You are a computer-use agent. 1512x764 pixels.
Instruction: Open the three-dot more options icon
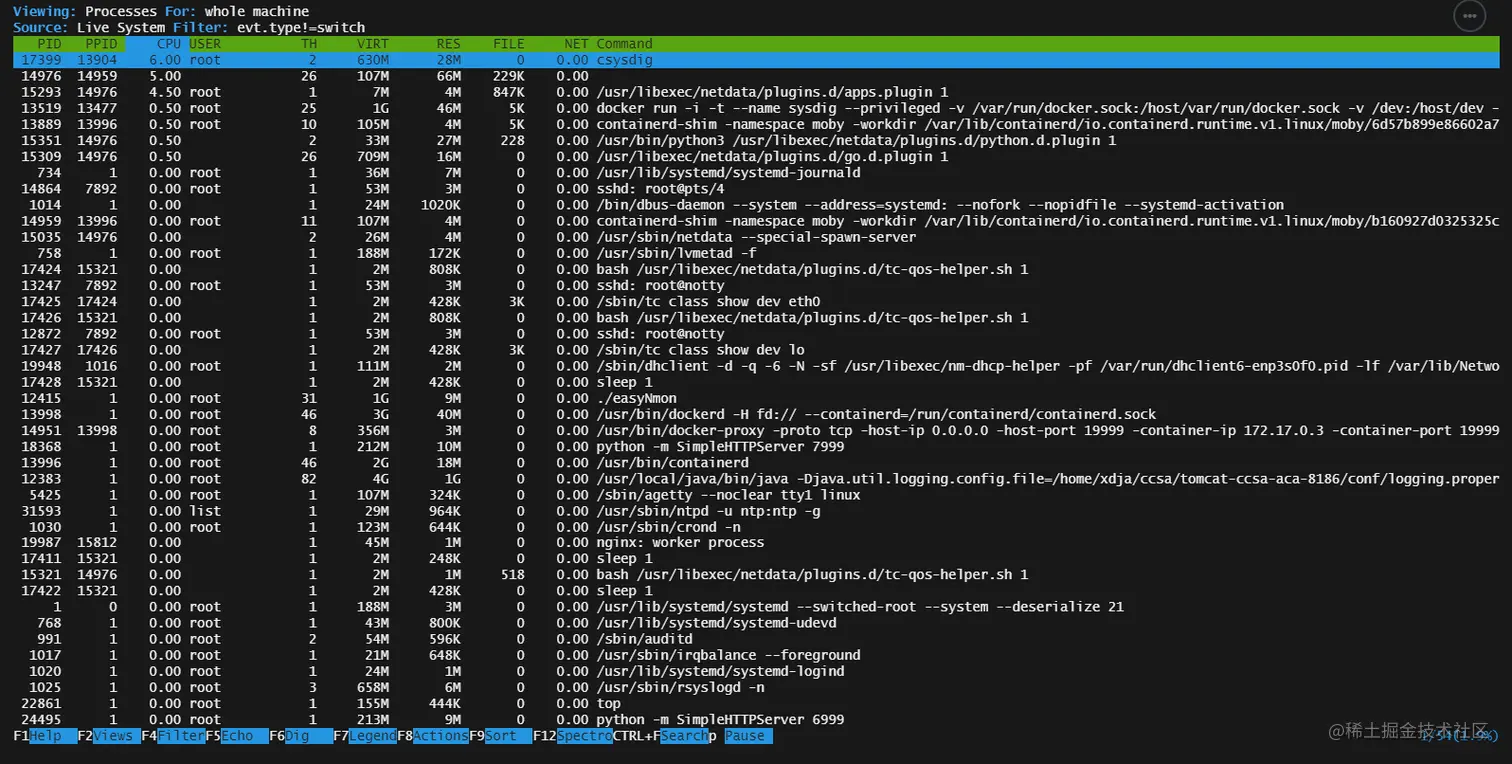[1469, 16]
